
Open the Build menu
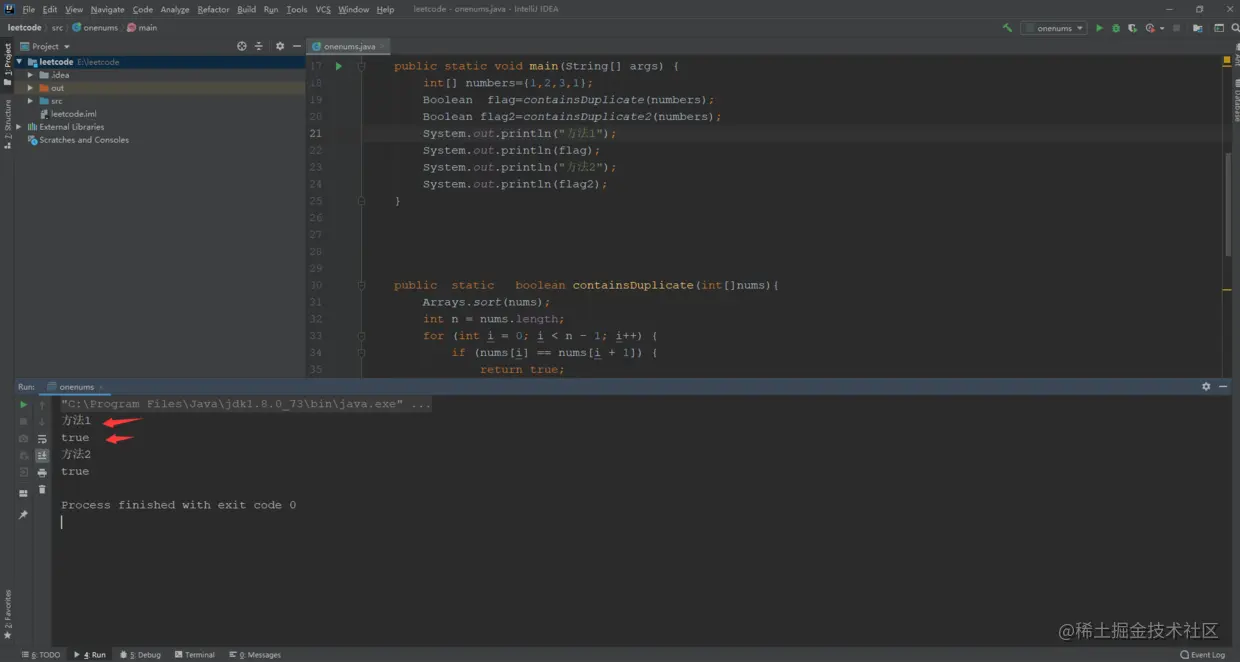pos(246,9)
